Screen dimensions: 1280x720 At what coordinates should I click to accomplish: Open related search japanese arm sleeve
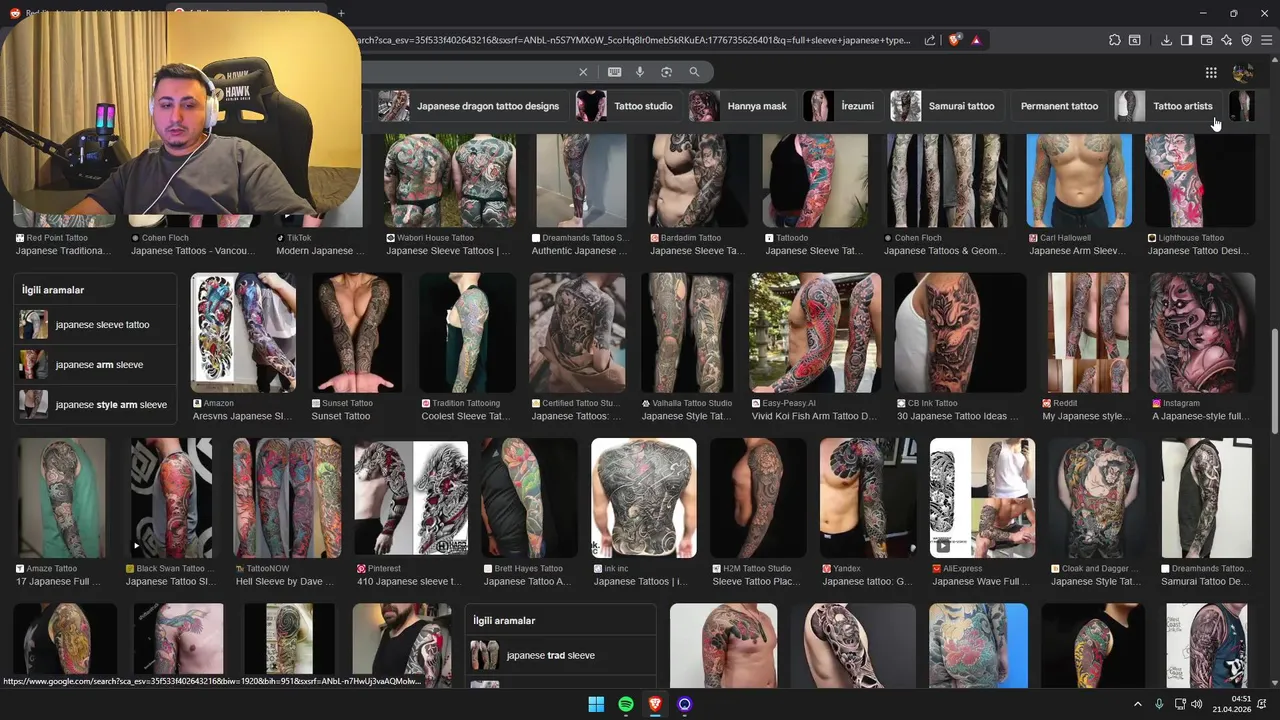pos(95,365)
